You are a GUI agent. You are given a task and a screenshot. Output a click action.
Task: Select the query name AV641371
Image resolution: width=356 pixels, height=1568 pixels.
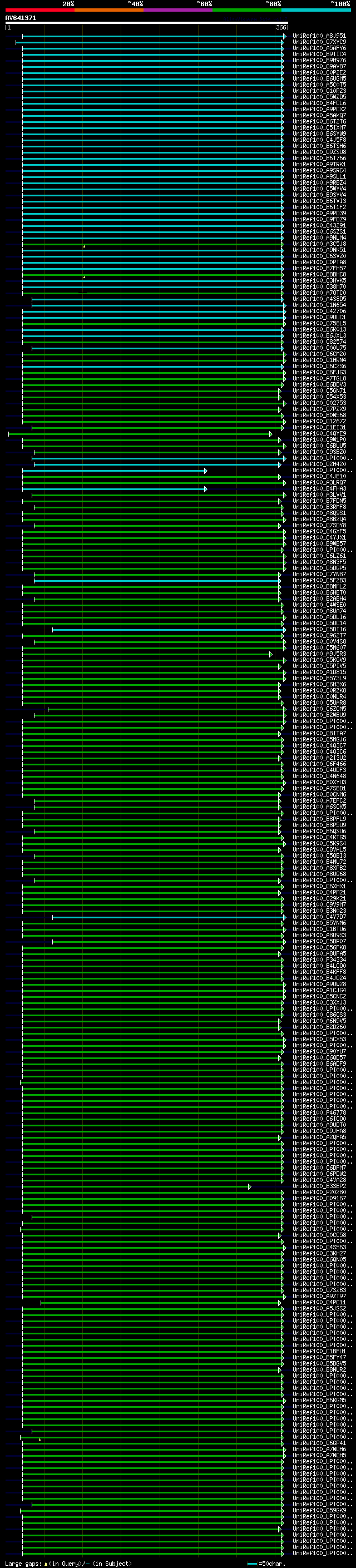click(21, 18)
